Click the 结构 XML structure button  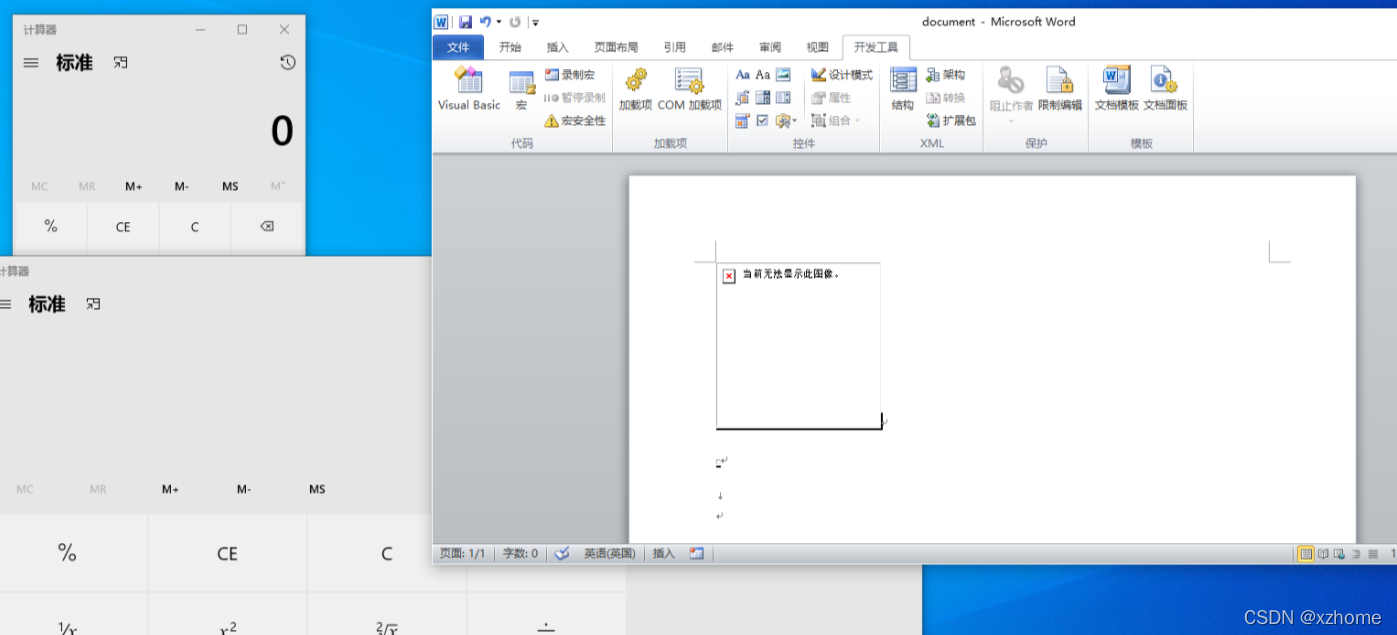tap(903, 88)
